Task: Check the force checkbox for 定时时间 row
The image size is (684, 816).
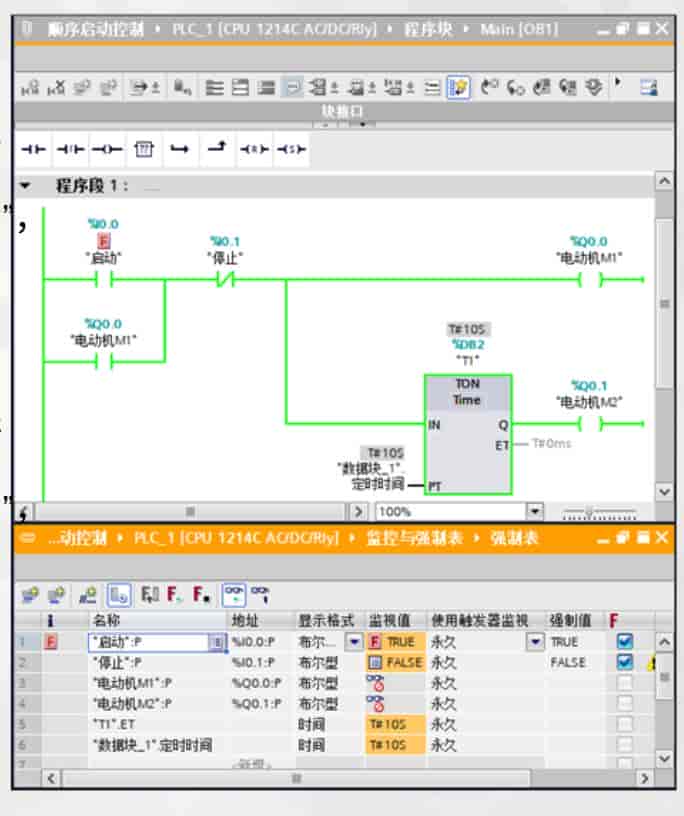Action: click(x=625, y=745)
